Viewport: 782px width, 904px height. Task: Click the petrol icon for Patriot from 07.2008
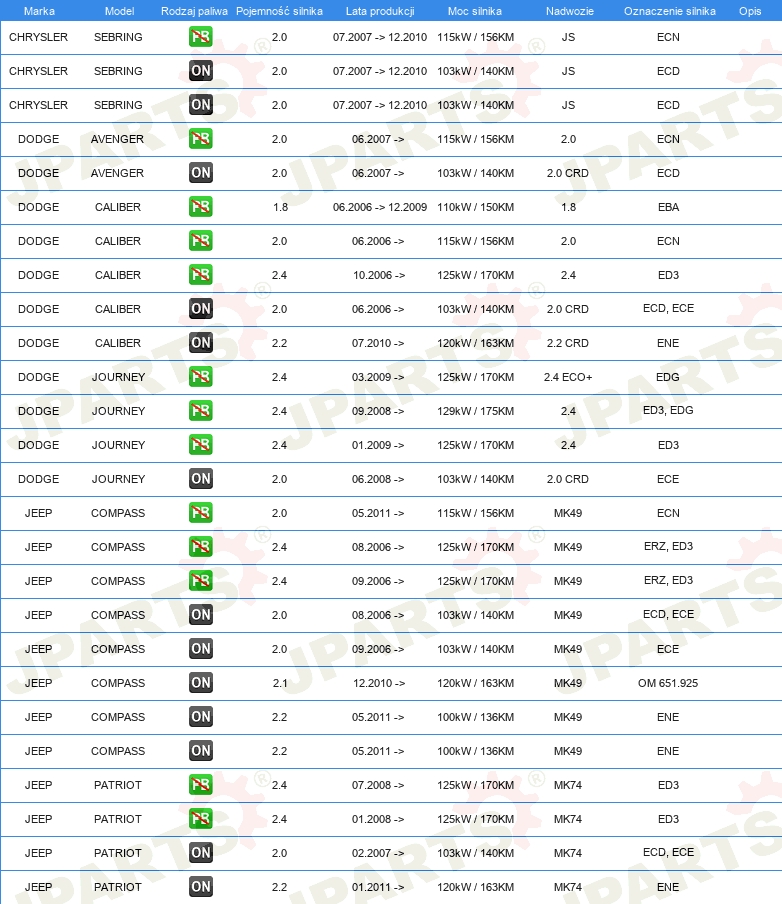[201, 785]
